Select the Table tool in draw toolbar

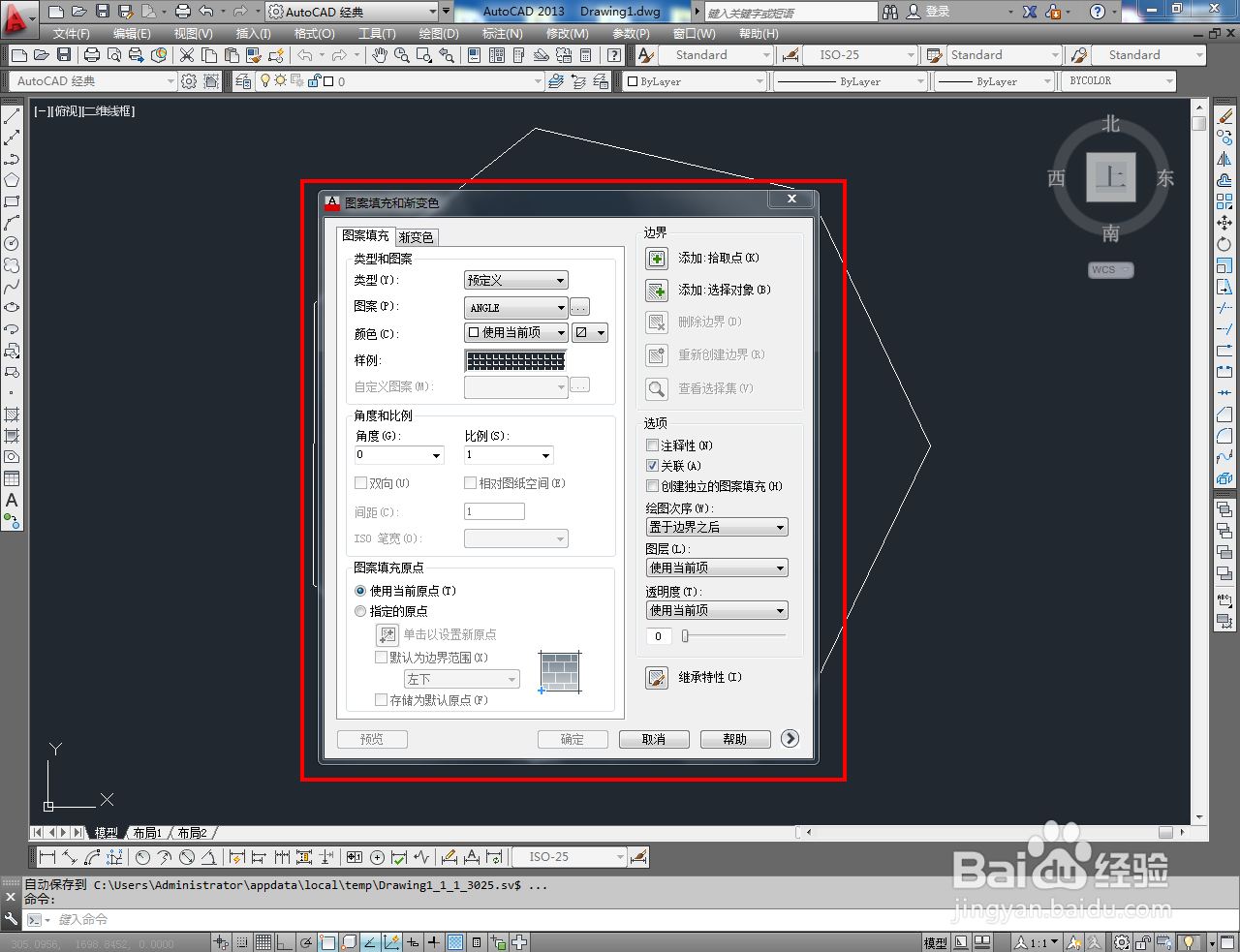click(12, 478)
